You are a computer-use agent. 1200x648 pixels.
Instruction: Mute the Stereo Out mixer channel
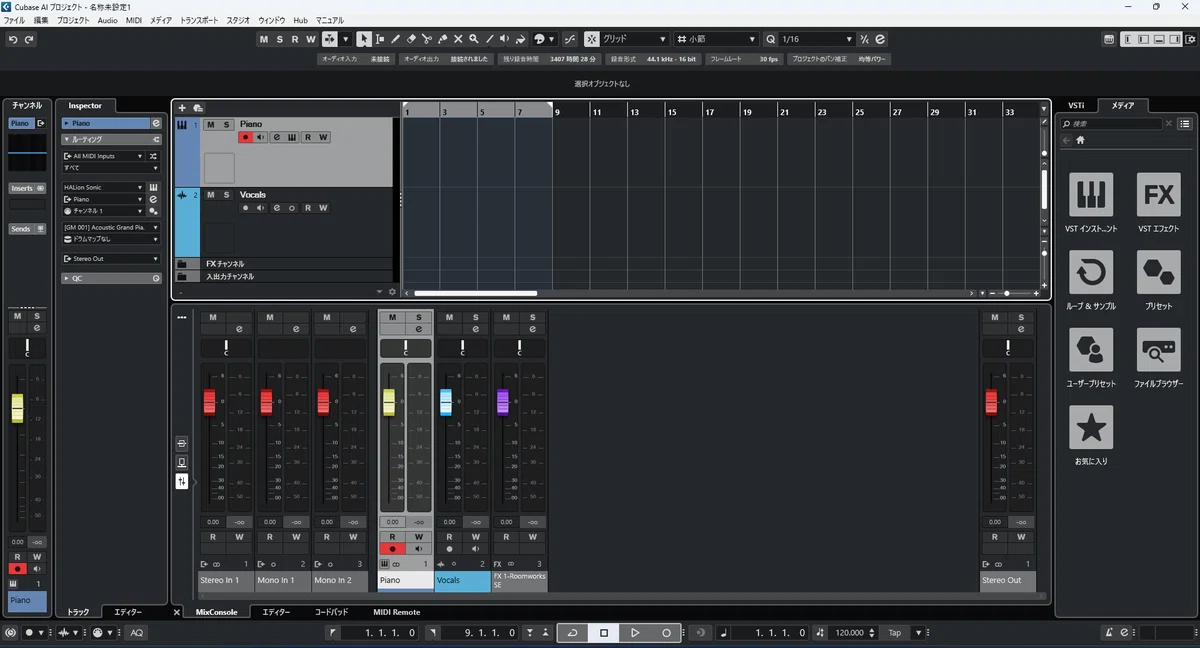(x=994, y=317)
